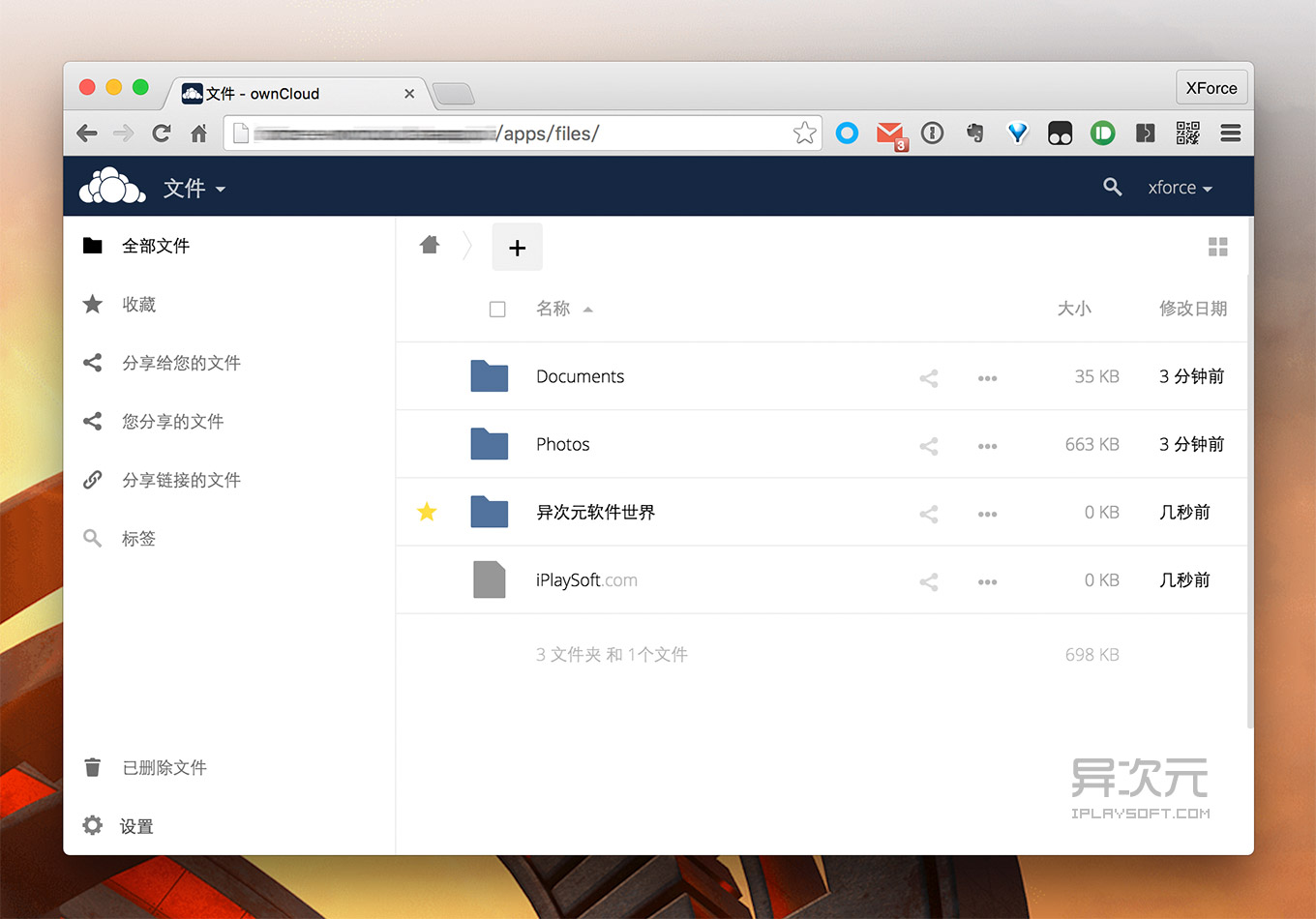Check the select-all checkbox above the file list
Screen dimensions: 1316x919
[497, 309]
